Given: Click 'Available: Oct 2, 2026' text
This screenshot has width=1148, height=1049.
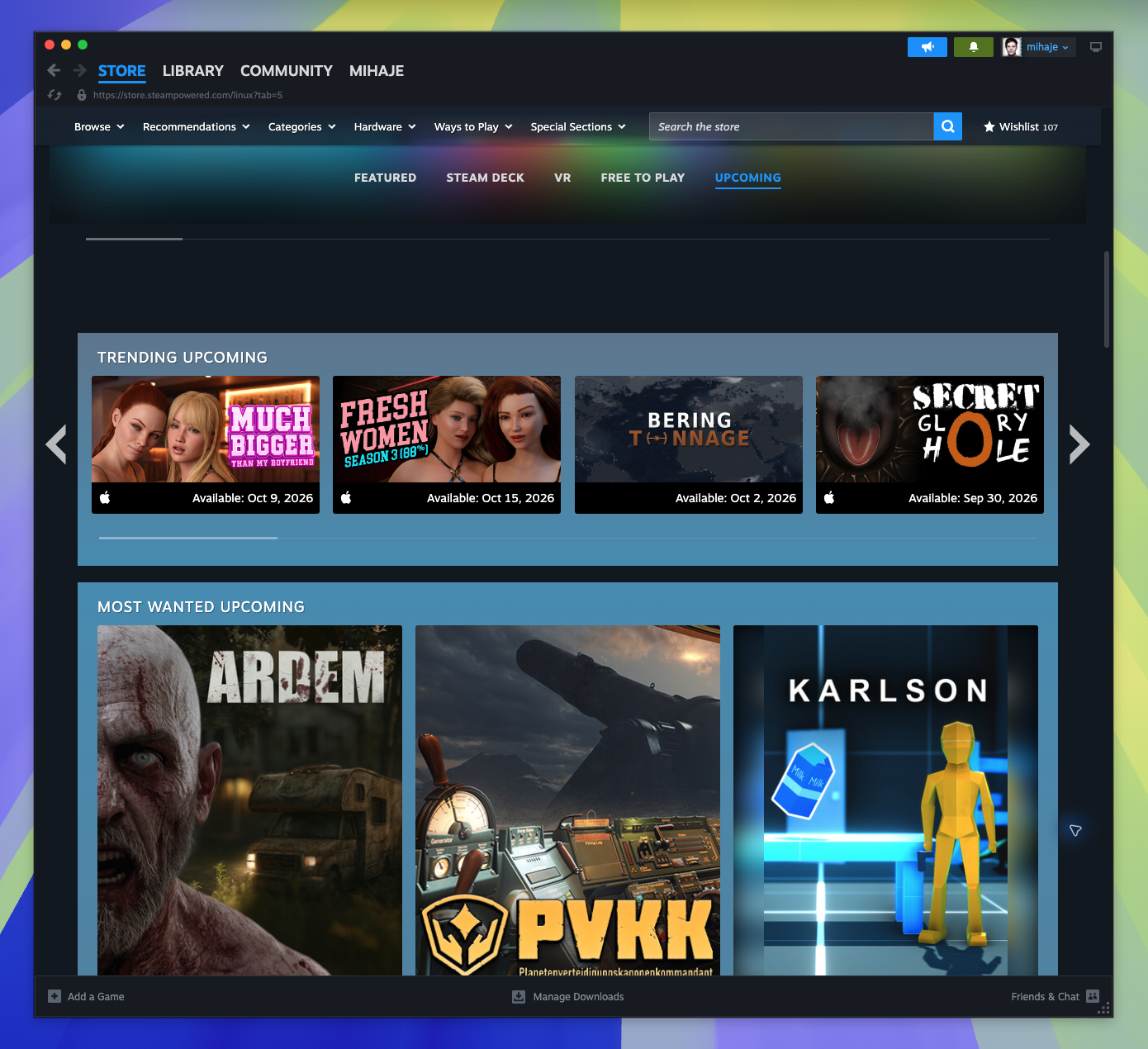Looking at the screenshot, I should pyautogui.click(x=736, y=498).
